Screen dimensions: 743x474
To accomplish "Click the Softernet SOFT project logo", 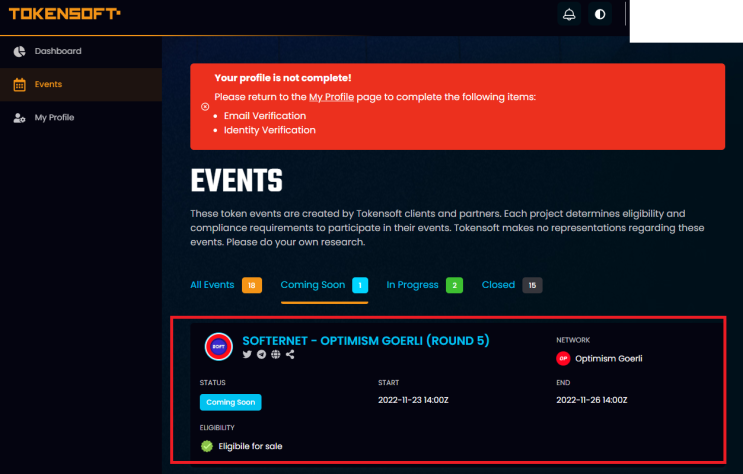I will tap(218, 346).
